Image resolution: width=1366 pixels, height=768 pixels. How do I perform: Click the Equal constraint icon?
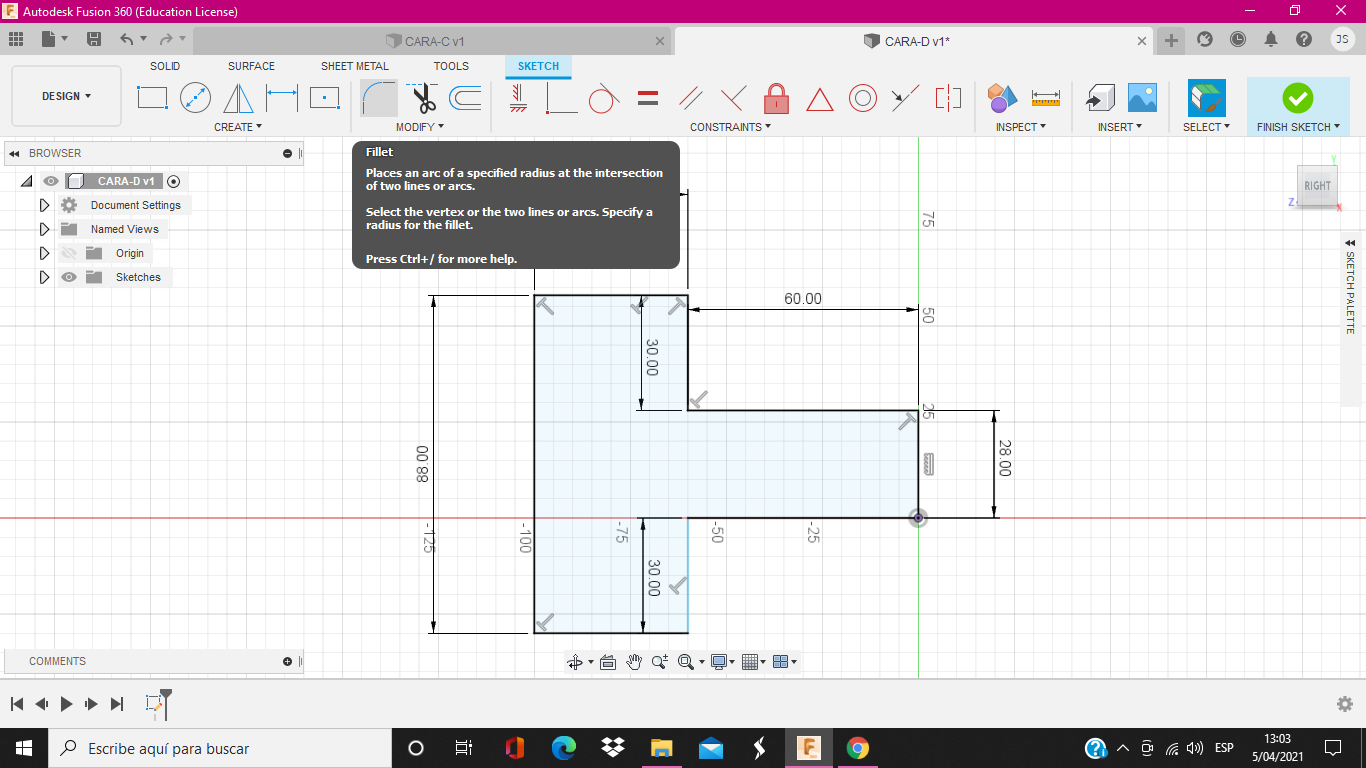pyautogui.click(x=648, y=98)
